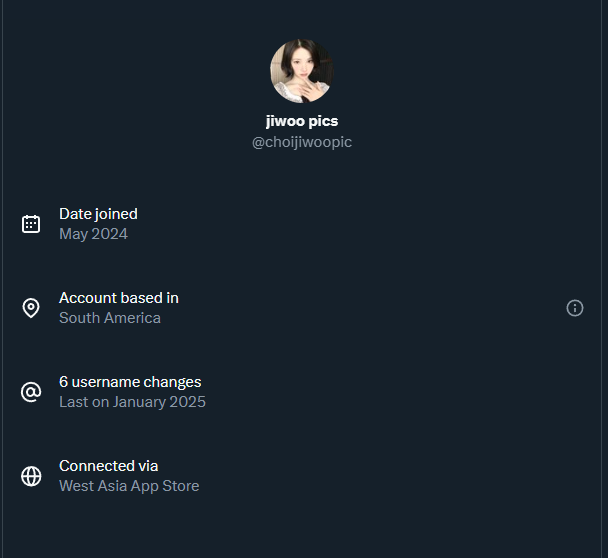Click the calendar icon beside Date joined
Viewport: 608px width, 558px height.
[31, 224]
